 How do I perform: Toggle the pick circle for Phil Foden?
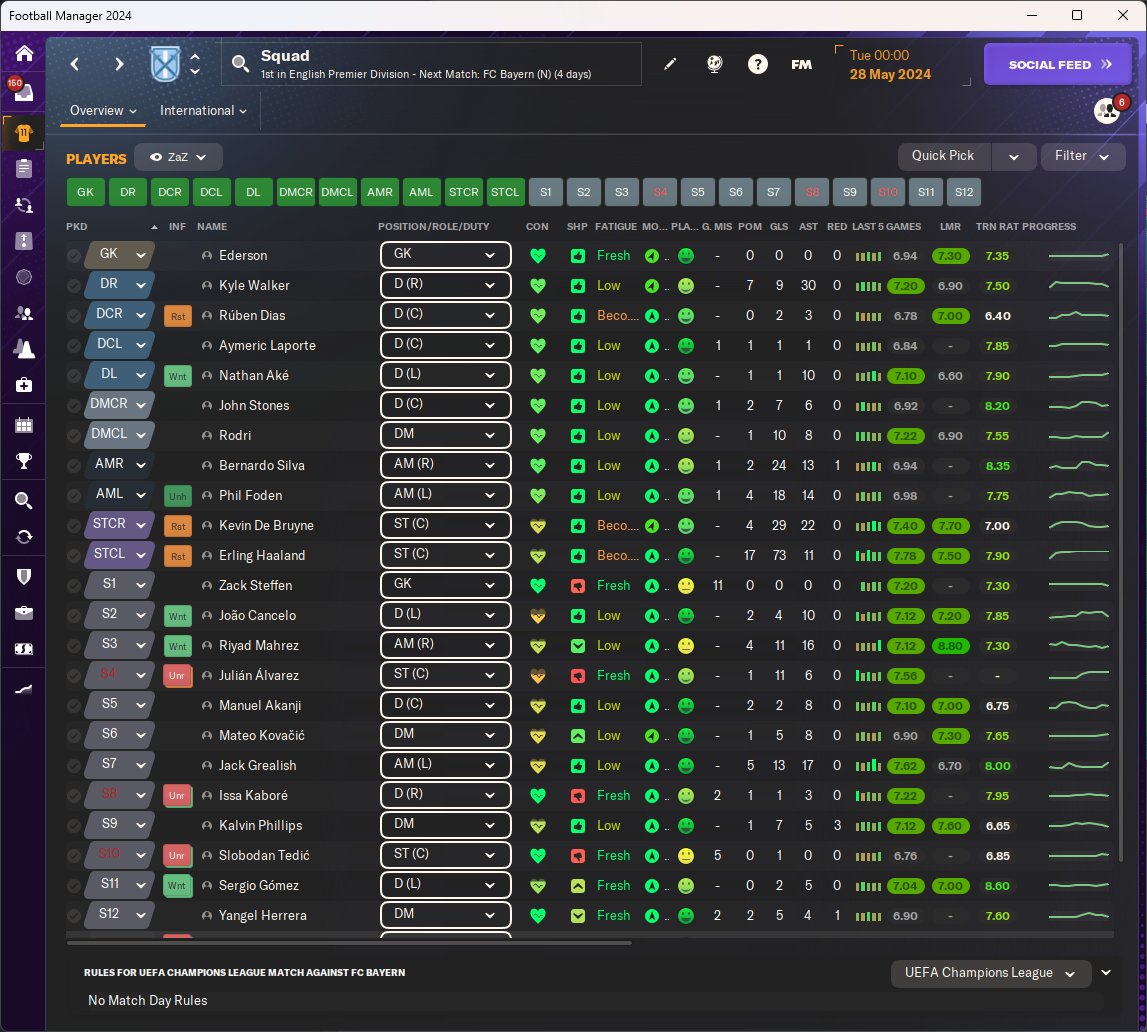tap(73, 496)
